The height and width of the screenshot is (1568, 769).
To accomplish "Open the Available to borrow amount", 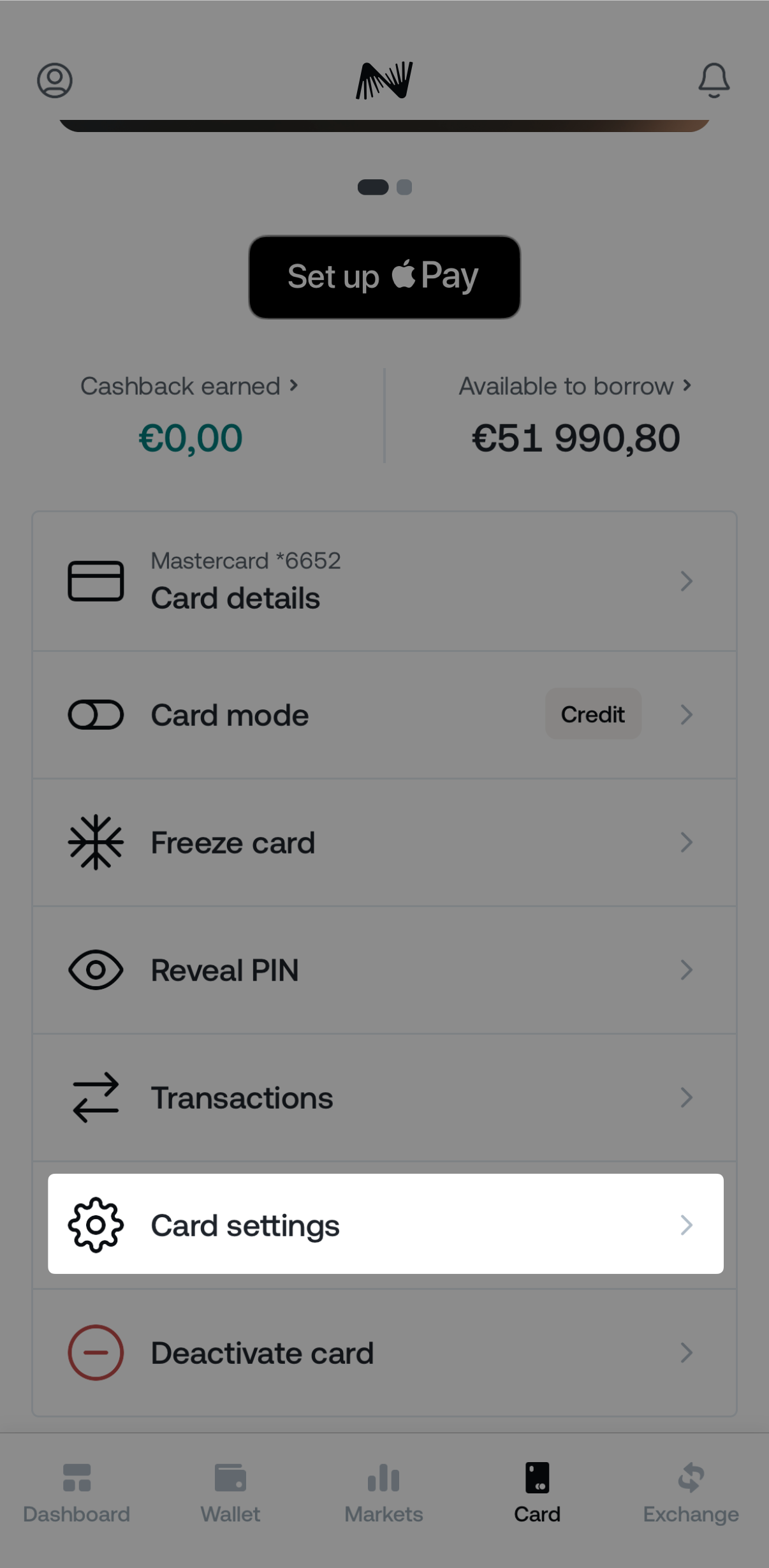I will pyautogui.click(x=575, y=438).
